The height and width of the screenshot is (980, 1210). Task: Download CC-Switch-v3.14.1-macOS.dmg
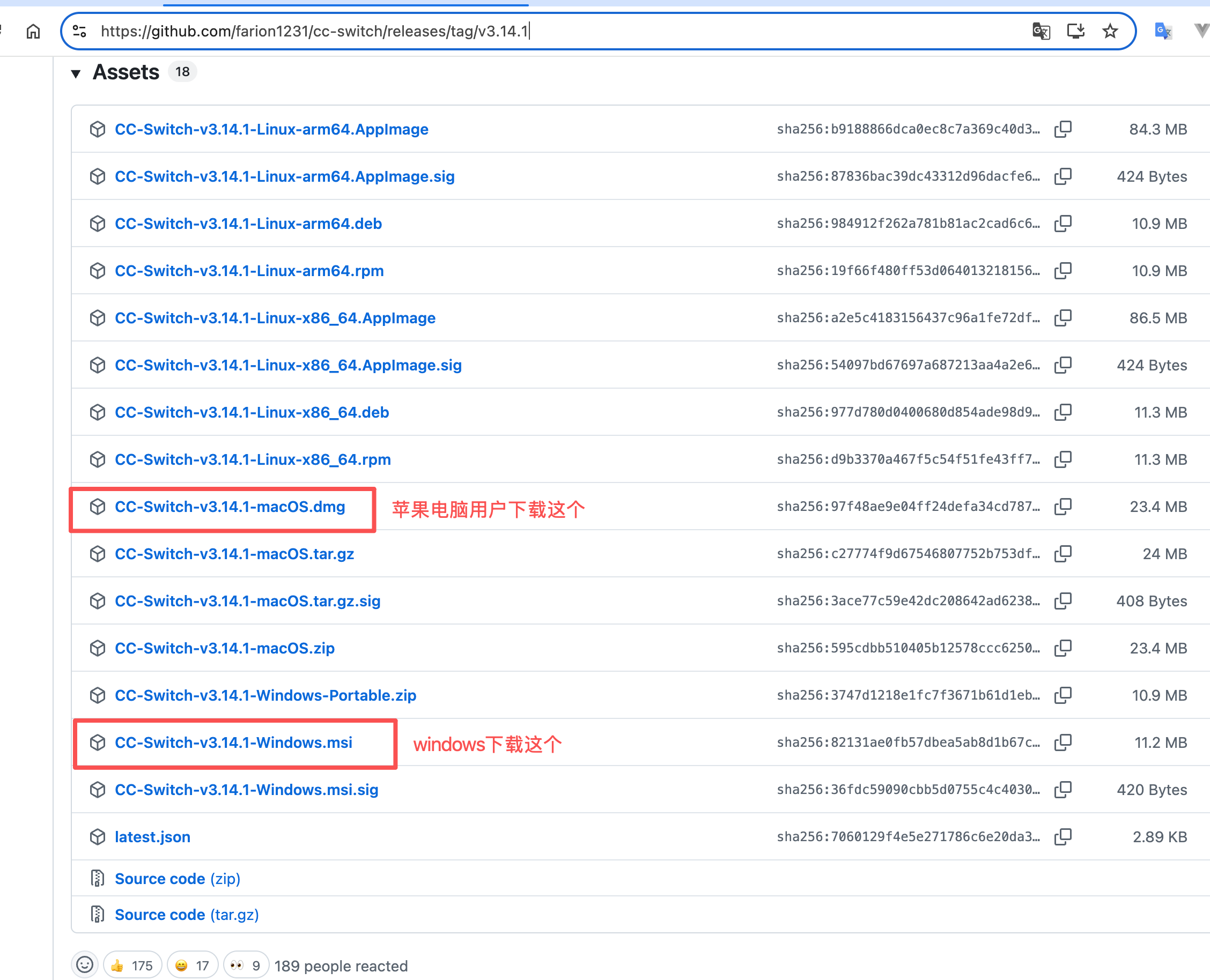coord(230,507)
